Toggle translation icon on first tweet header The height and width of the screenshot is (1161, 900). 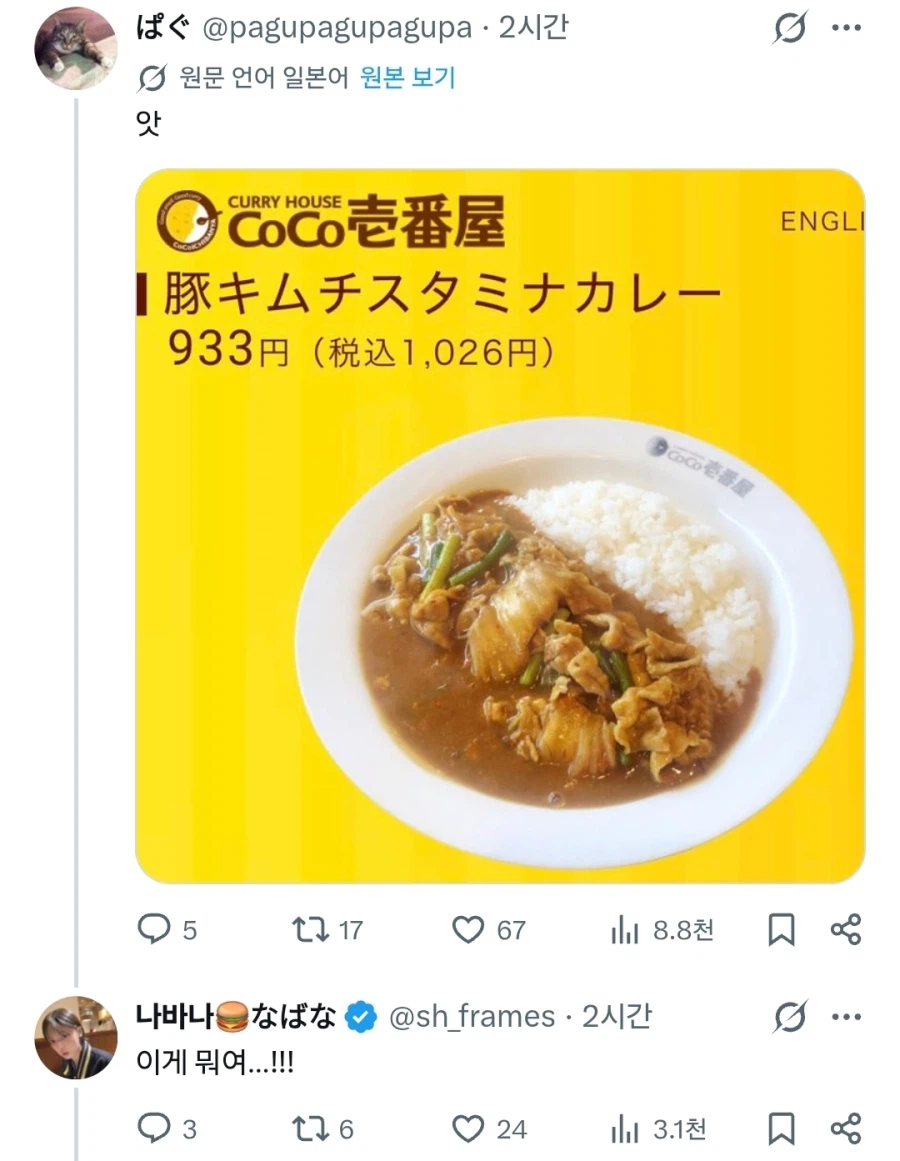point(790,29)
